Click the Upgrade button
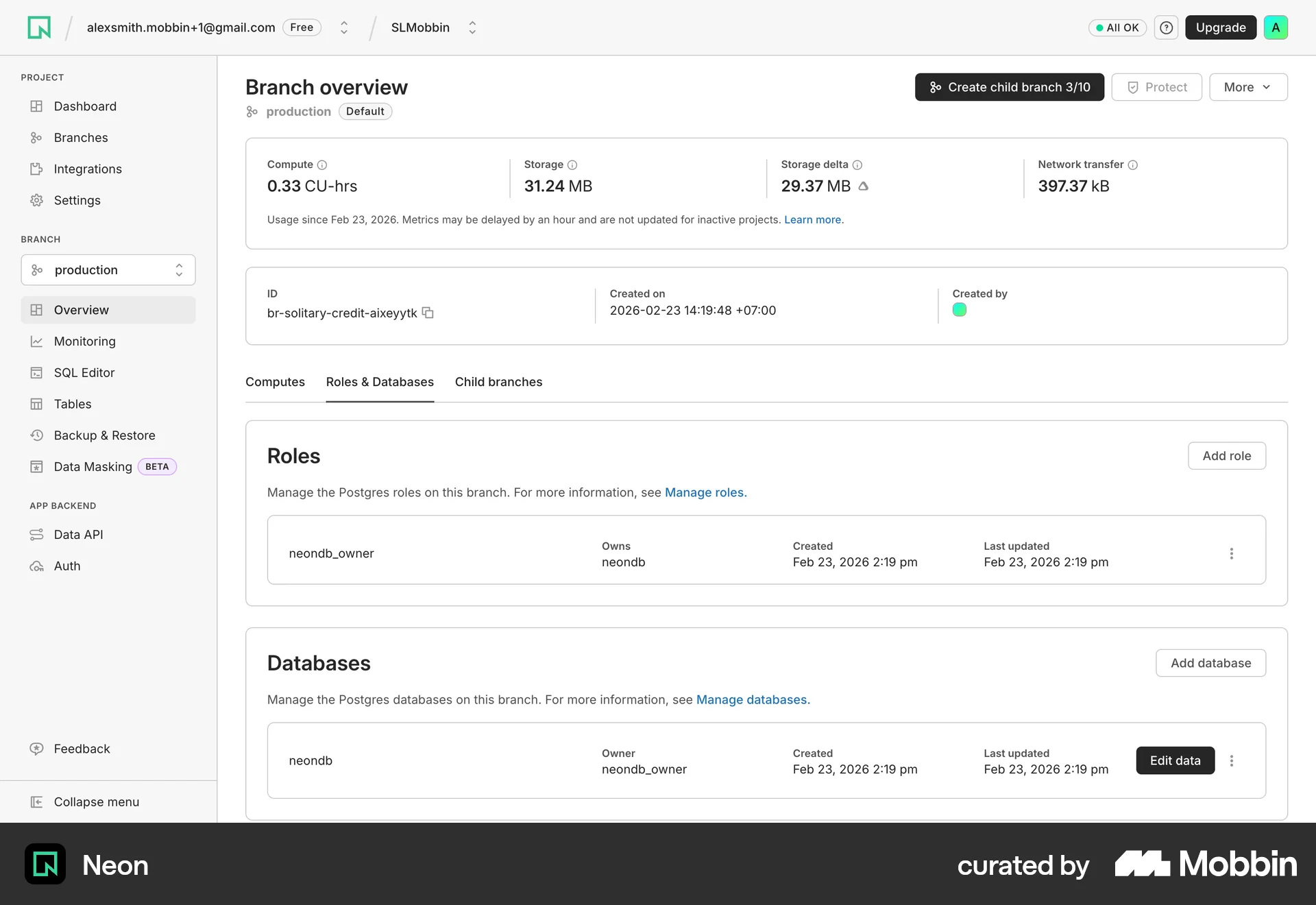 (x=1221, y=27)
